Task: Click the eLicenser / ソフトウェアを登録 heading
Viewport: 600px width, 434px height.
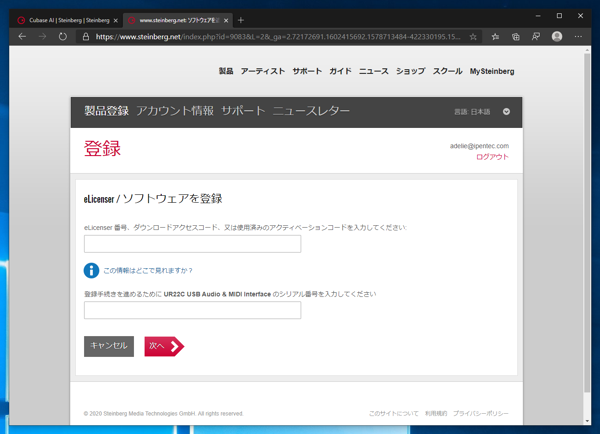Action: click(x=153, y=199)
